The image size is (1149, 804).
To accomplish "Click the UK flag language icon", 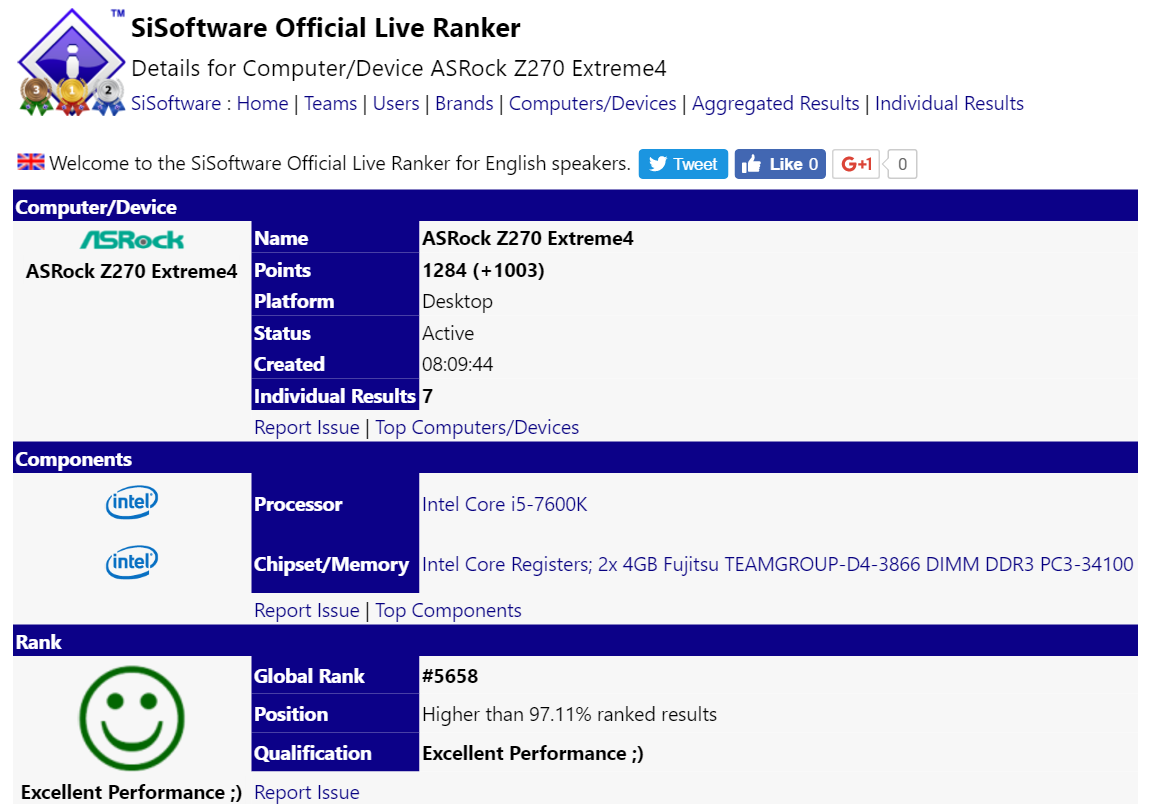I will point(31,162).
